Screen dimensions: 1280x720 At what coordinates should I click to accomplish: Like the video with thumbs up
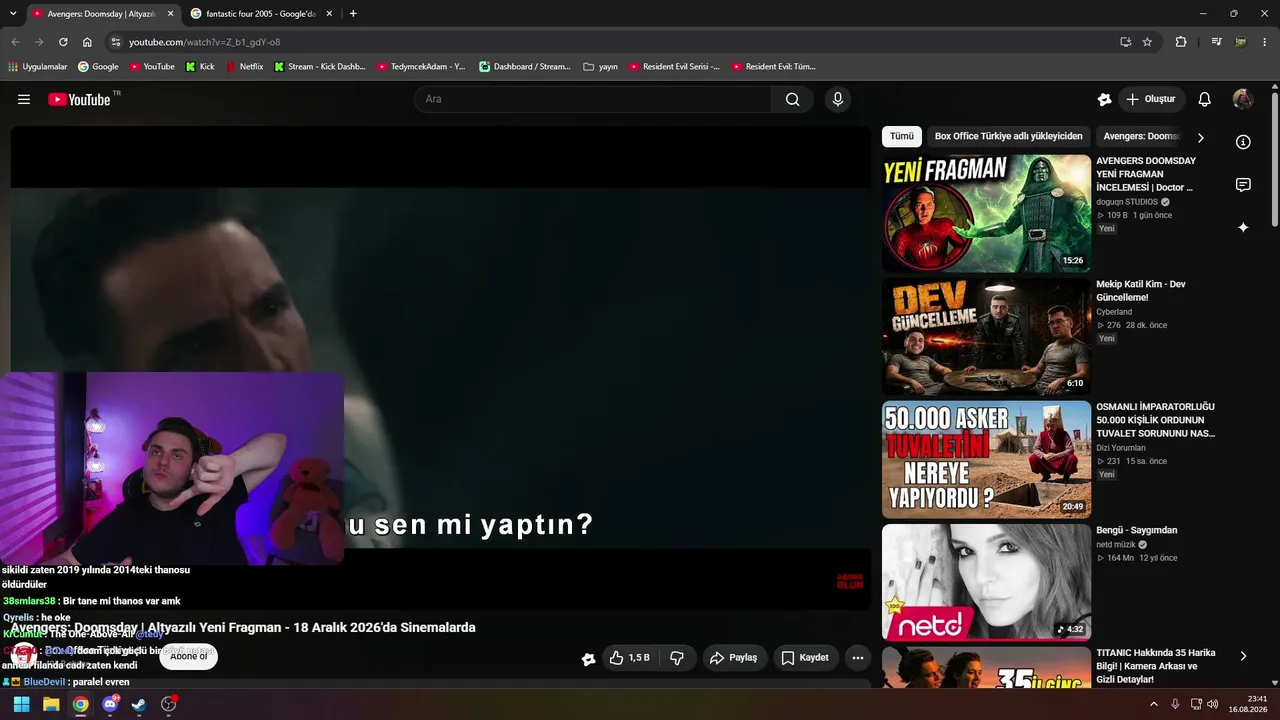pyautogui.click(x=630, y=658)
